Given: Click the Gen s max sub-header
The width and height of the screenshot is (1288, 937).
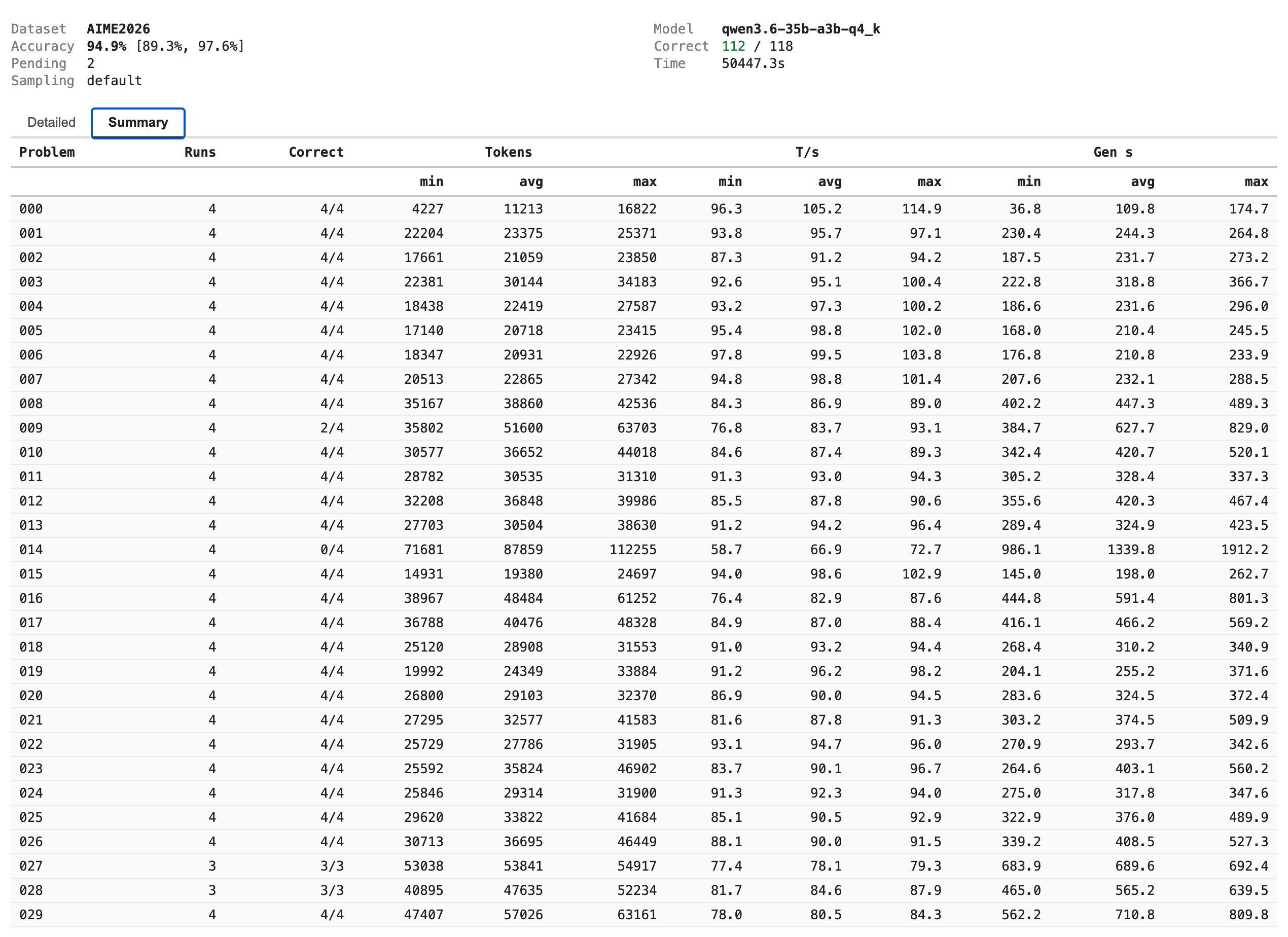Looking at the screenshot, I should point(1256,182).
